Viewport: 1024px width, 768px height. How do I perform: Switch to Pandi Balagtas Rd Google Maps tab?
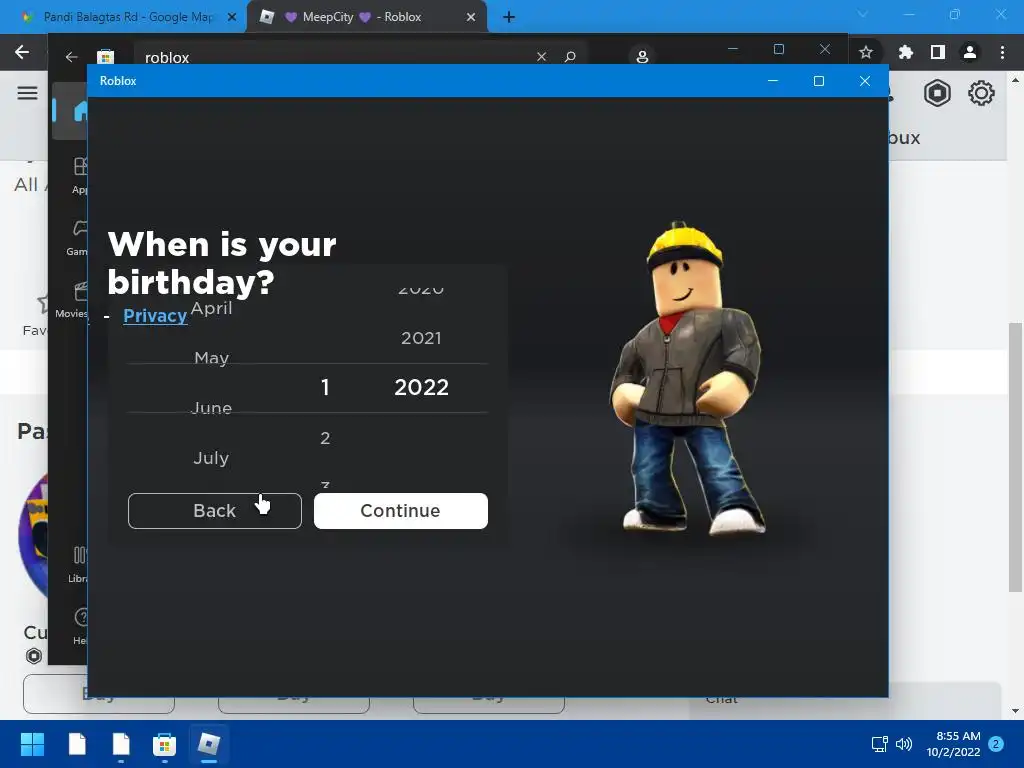pos(128,17)
